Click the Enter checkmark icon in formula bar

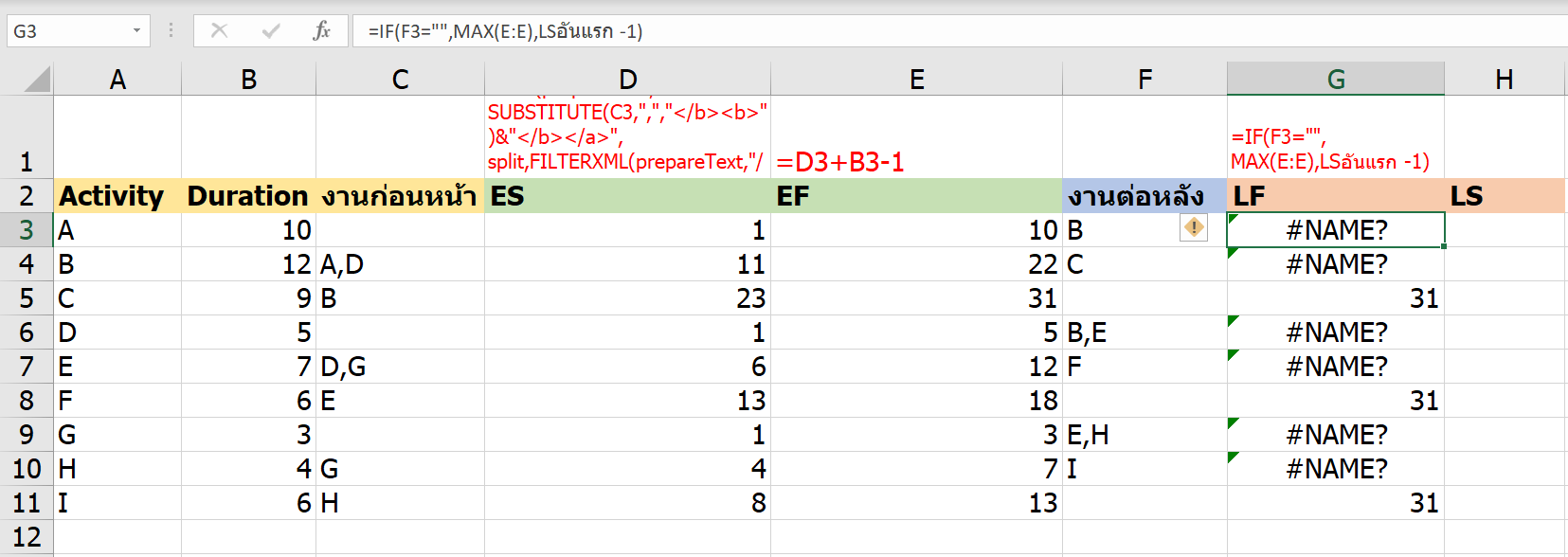tap(271, 31)
